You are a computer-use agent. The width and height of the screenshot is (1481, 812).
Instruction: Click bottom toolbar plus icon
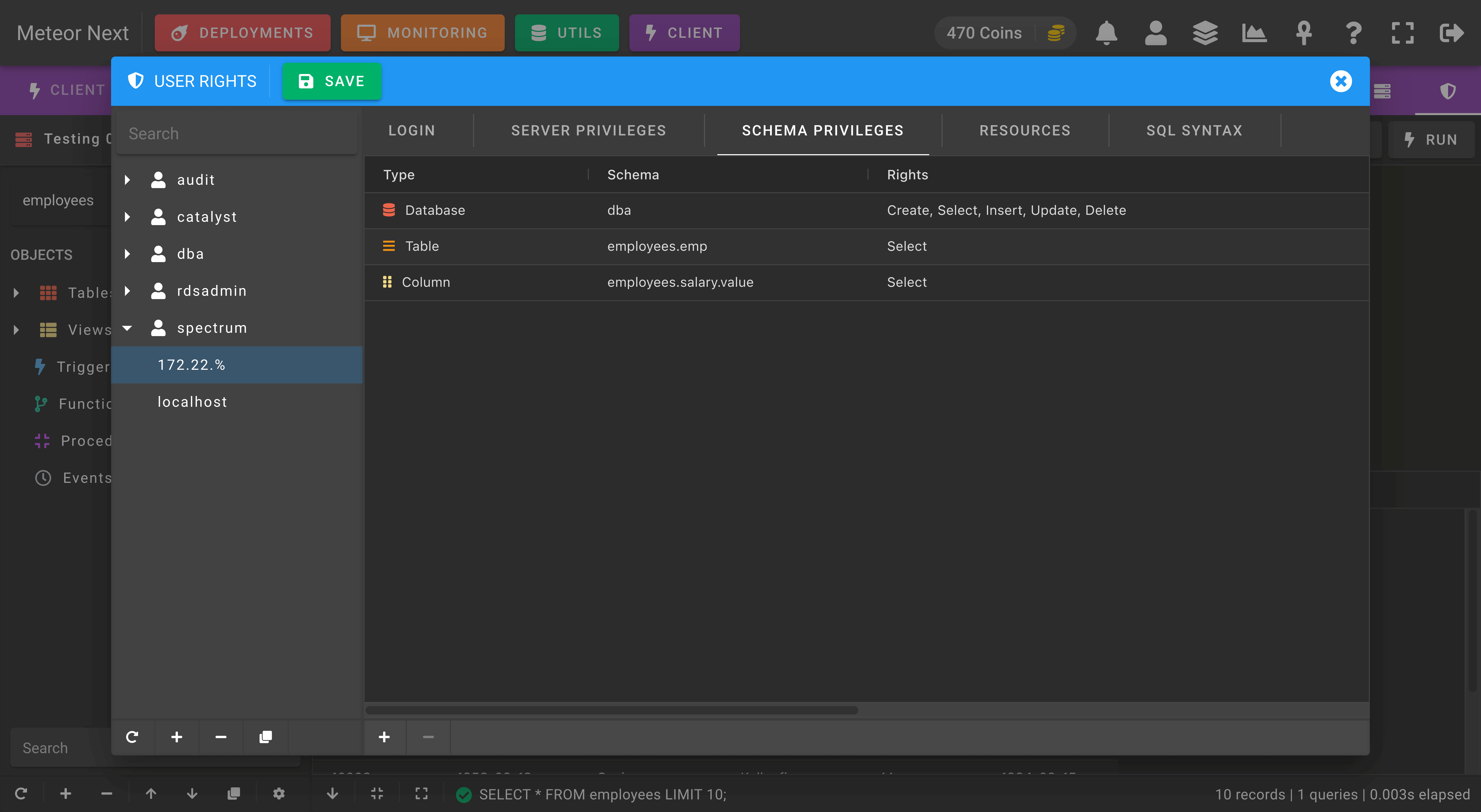(66, 793)
